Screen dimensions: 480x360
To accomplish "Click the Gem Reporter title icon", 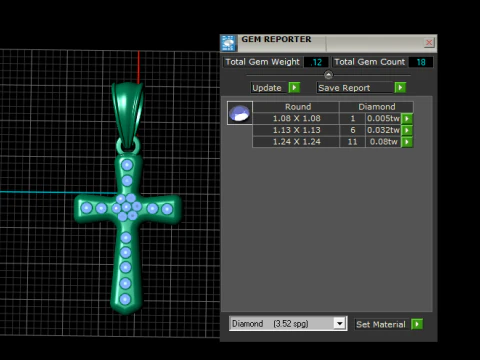I will click(x=229, y=43).
